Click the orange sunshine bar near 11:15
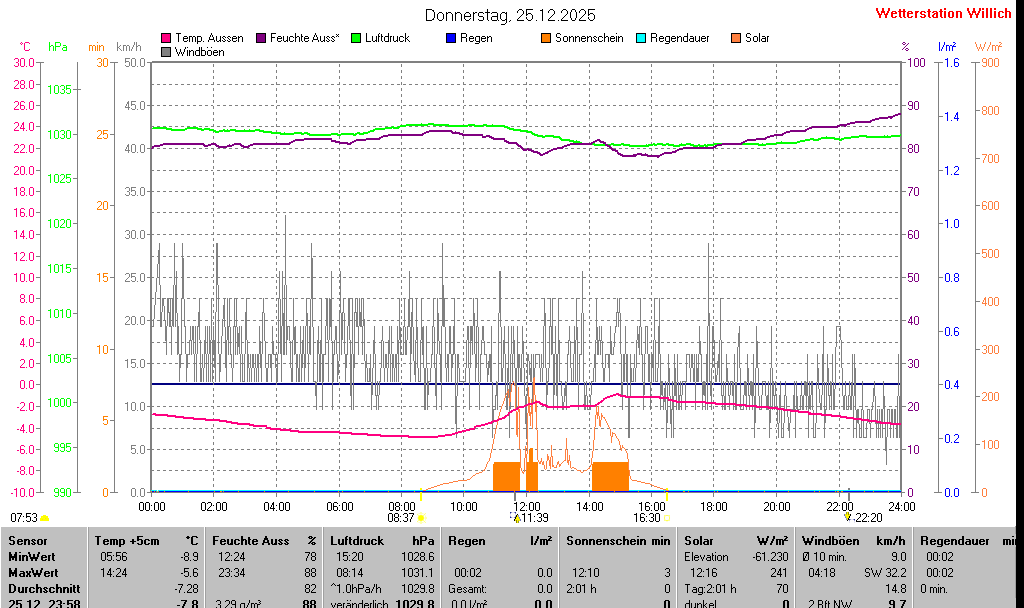 pos(507,476)
